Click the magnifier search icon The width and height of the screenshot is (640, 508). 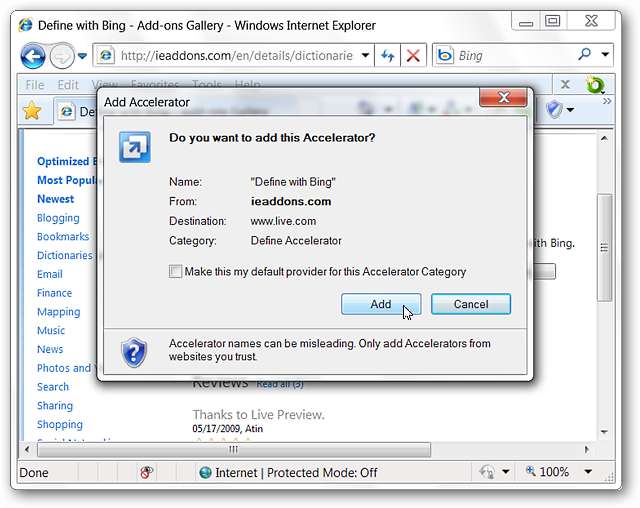click(x=584, y=54)
